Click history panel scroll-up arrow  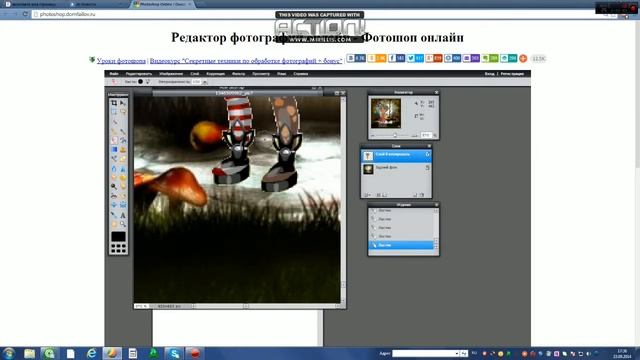(x=436, y=211)
